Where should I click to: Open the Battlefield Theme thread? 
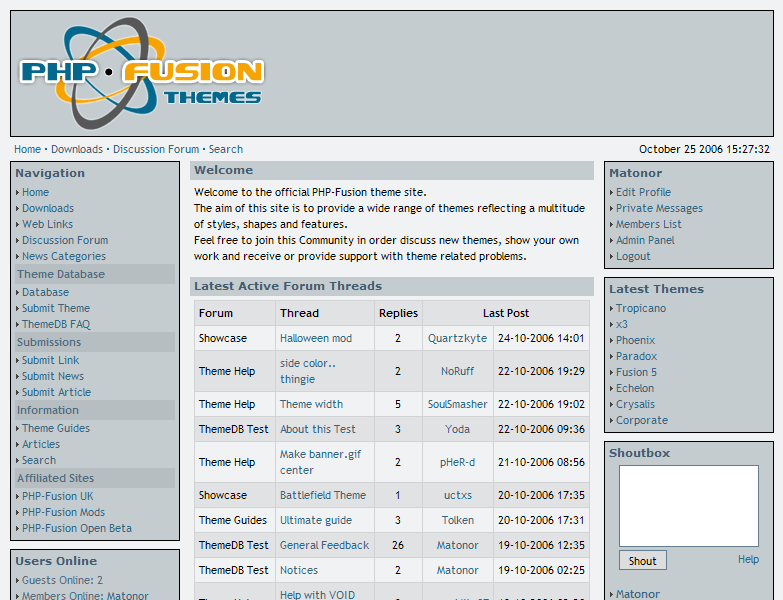pos(323,495)
